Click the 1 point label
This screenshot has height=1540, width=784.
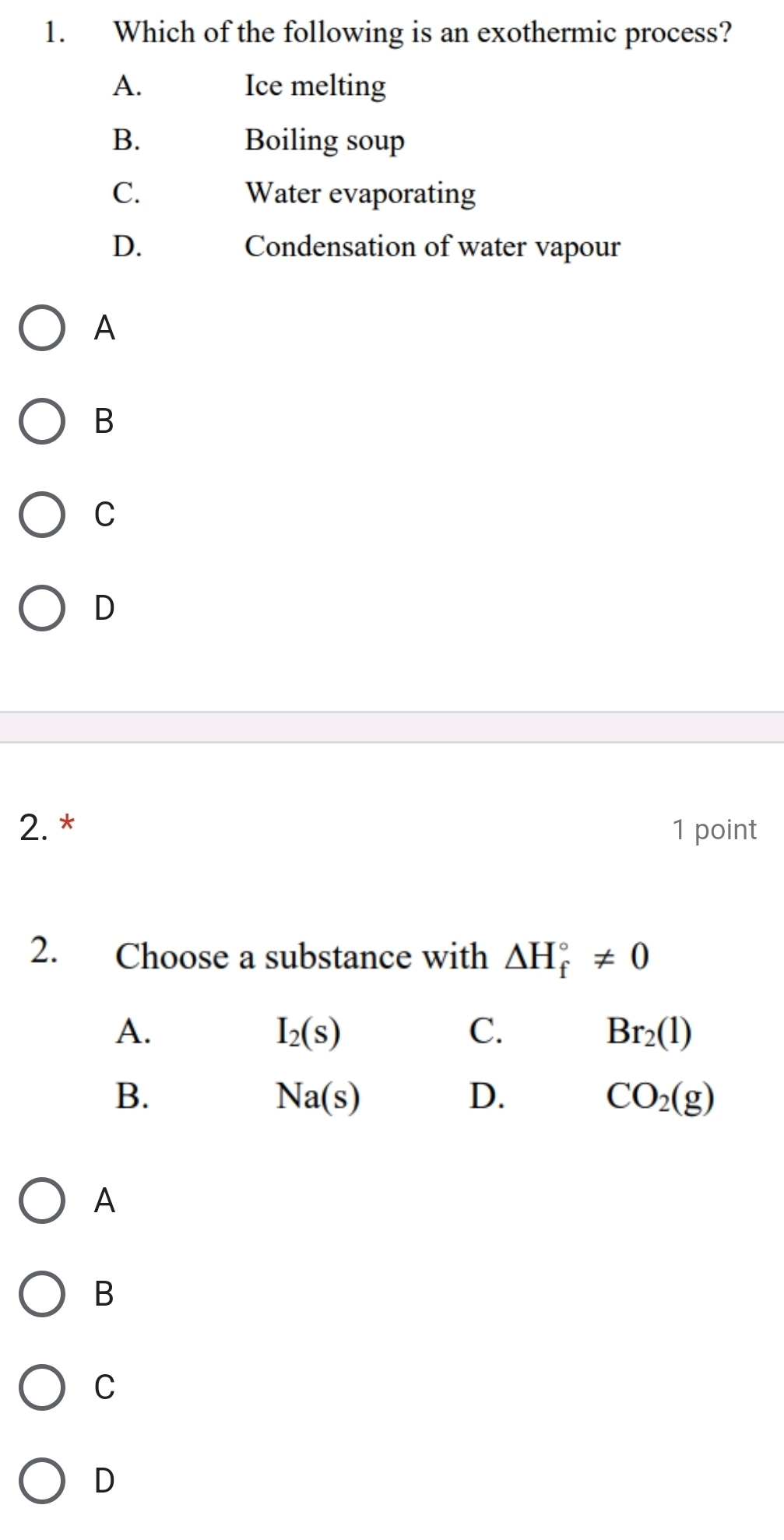714,829
